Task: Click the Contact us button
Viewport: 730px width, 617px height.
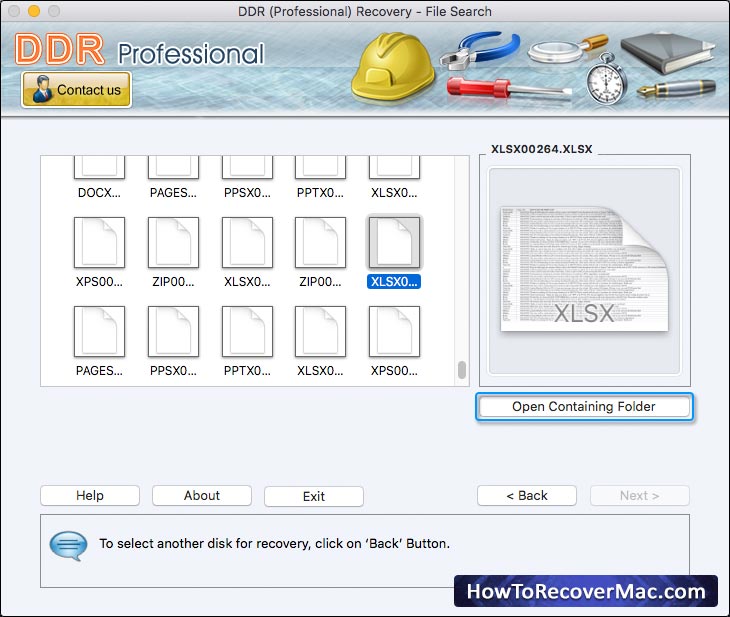Action: coord(76,89)
